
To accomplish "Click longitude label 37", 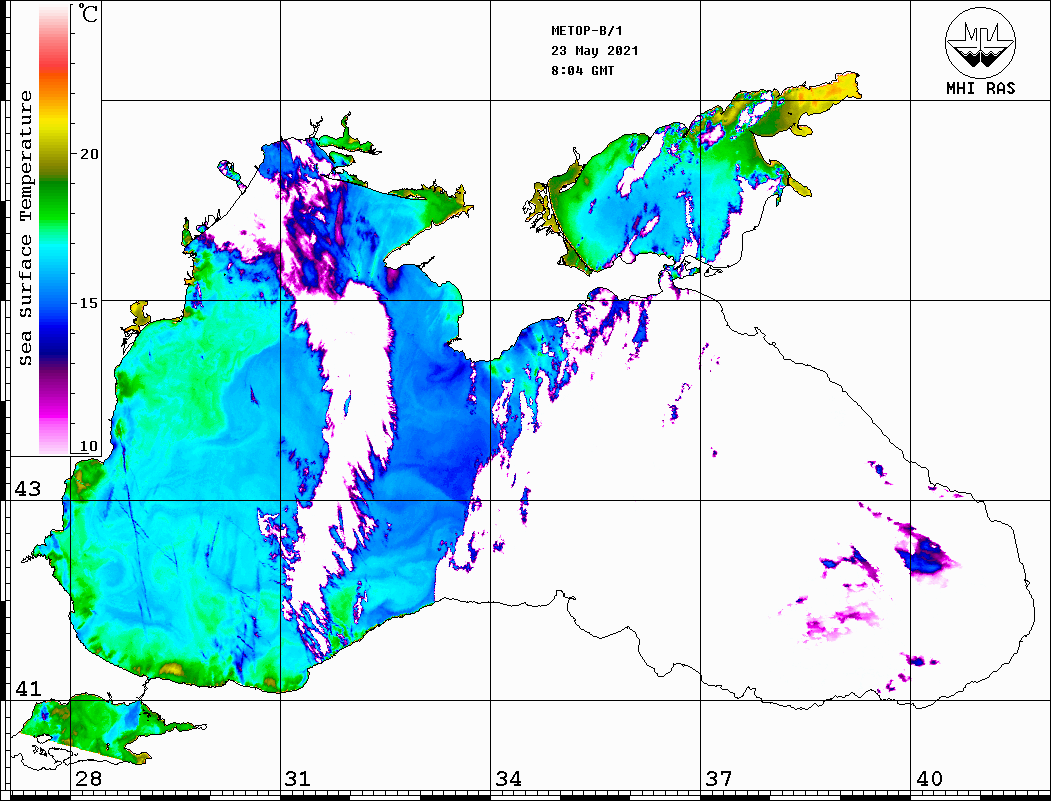I will [x=719, y=778].
